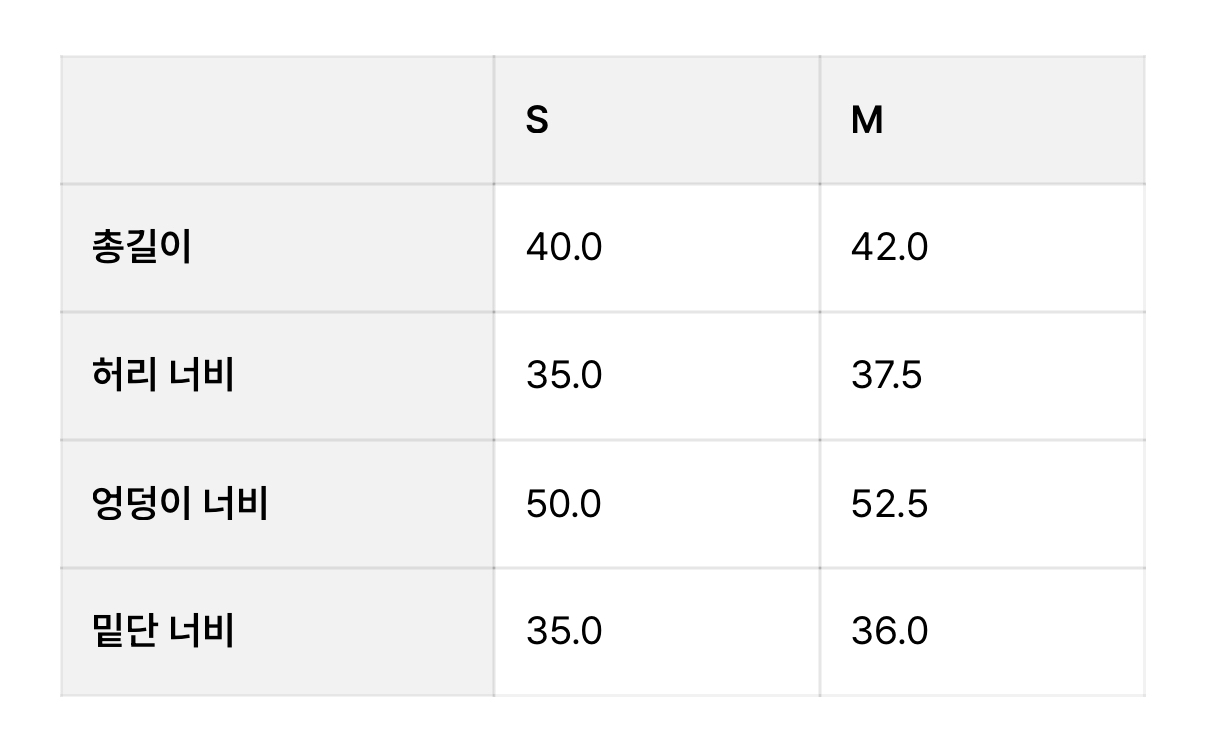Click the 50.0 hip width value
The height and width of the screenshot is (737, 1206).
coord(564,504)
